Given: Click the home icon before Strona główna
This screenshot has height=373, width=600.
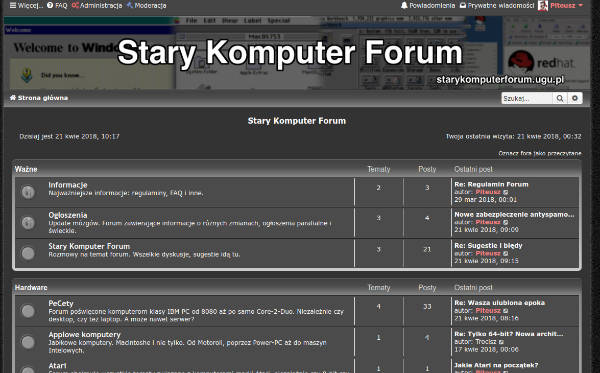Looking at the screenshot, I should 13,98.
